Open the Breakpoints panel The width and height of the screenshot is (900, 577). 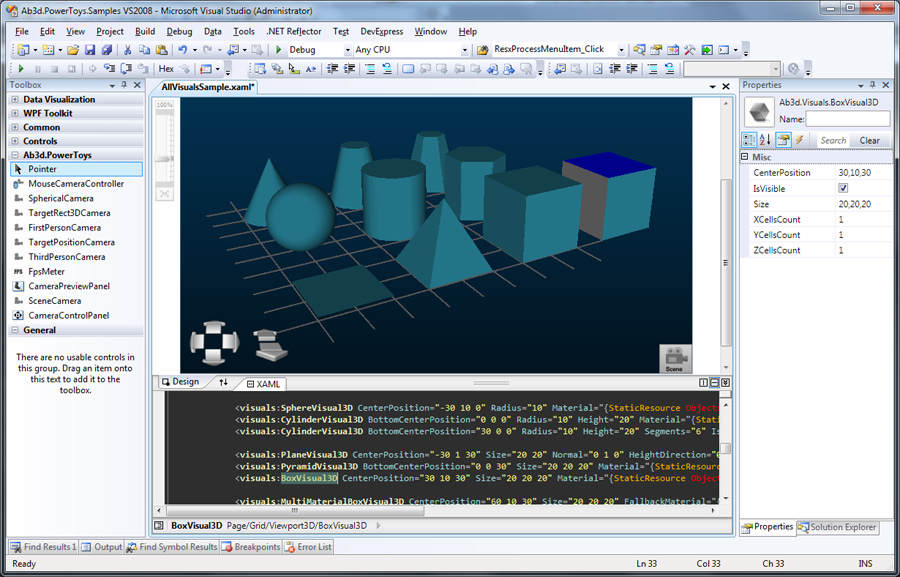coord(251,547)
